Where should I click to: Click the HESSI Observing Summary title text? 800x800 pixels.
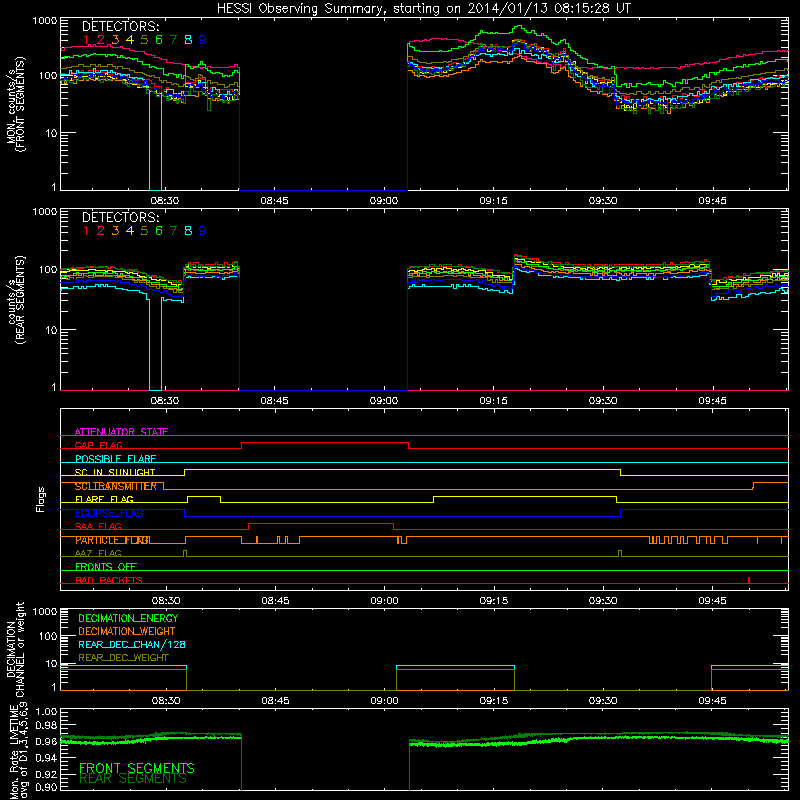[423, 8]
